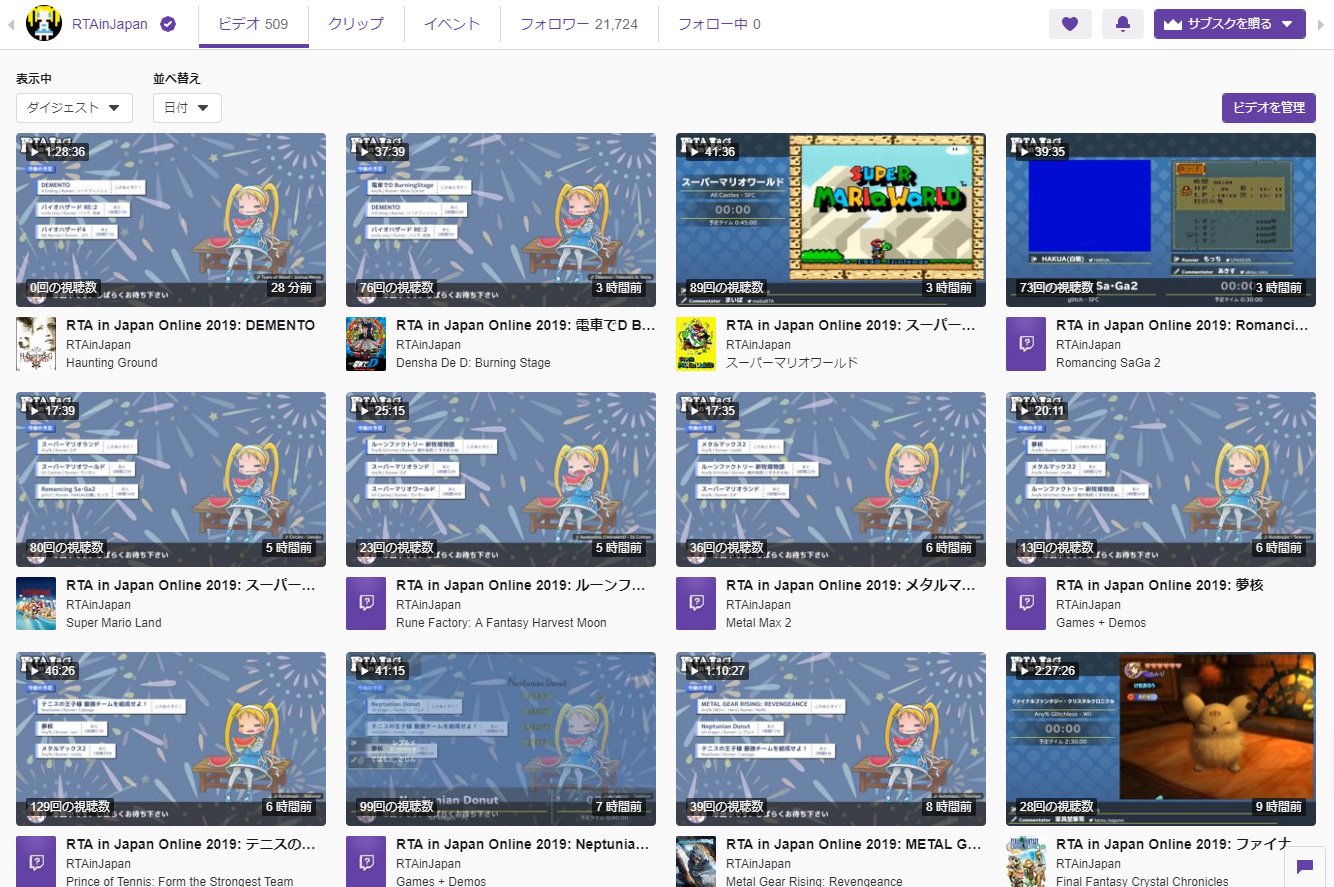Open Final Fantasy Crystal Chronicles box art
Screen dimensions: 1334x887
tap(1026, 861)
